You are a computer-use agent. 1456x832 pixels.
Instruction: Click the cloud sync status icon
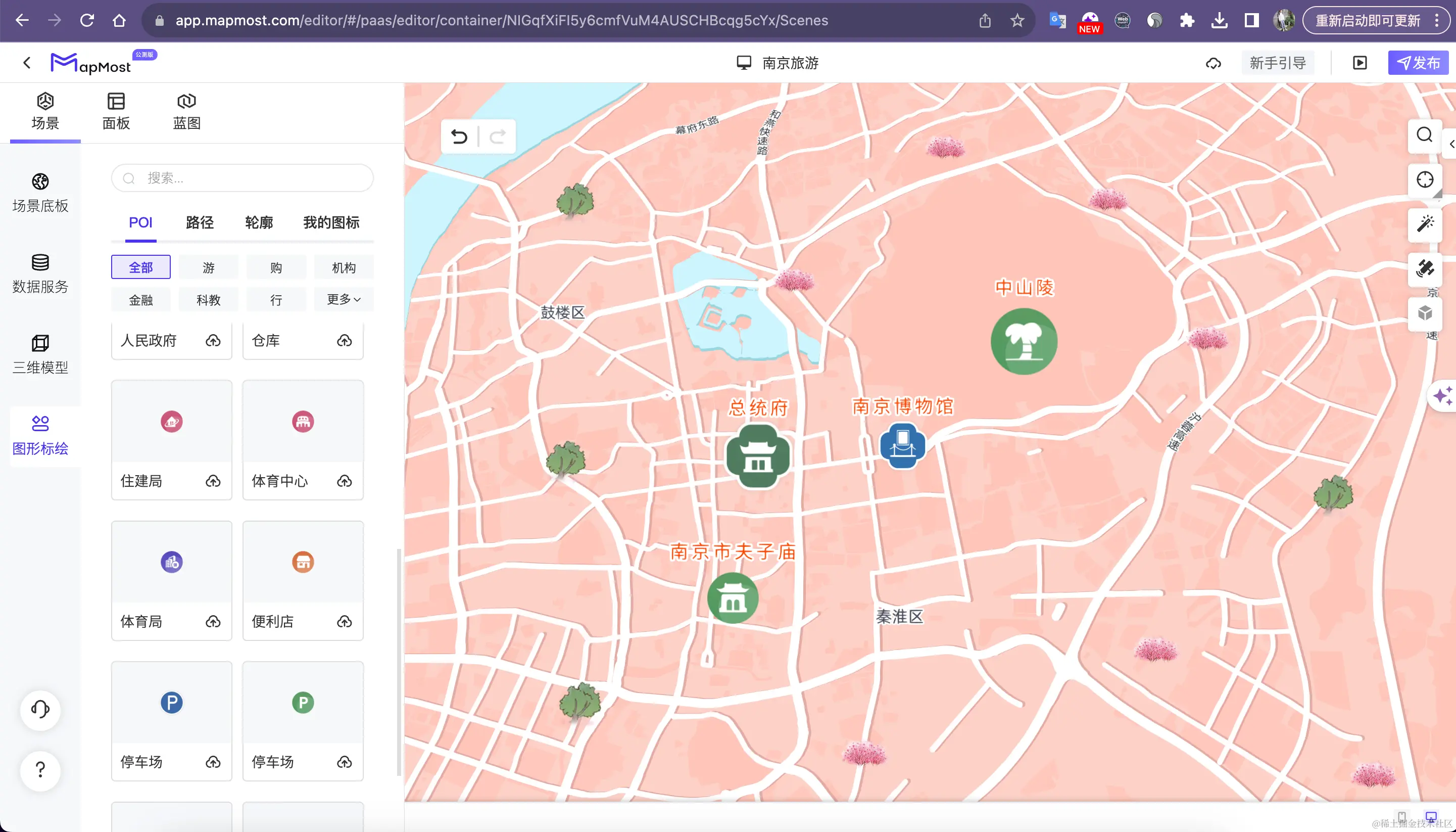1214,63
